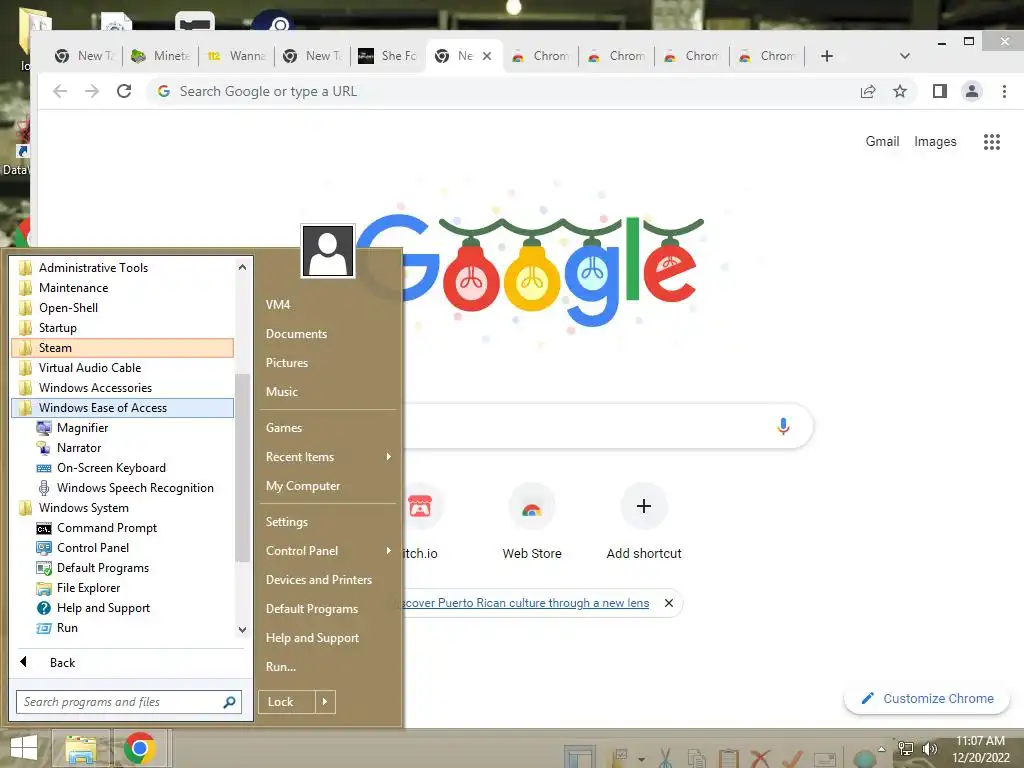The image size is (1024, 768).
Task: Open Control Panel submenu in right pane
Action: [x=328, y=551]
